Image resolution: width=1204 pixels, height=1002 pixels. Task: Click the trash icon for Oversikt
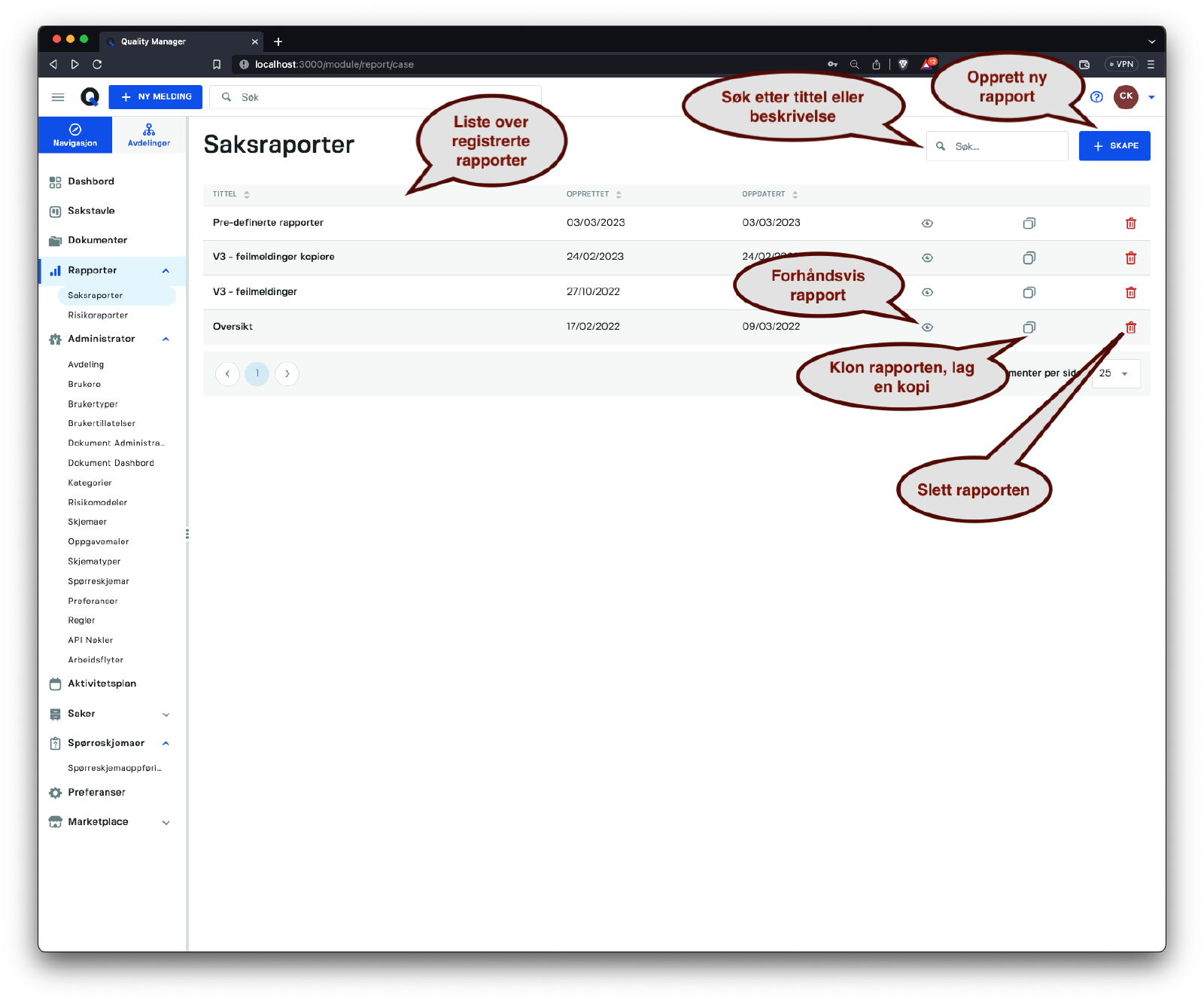[x=1130, y=327]
